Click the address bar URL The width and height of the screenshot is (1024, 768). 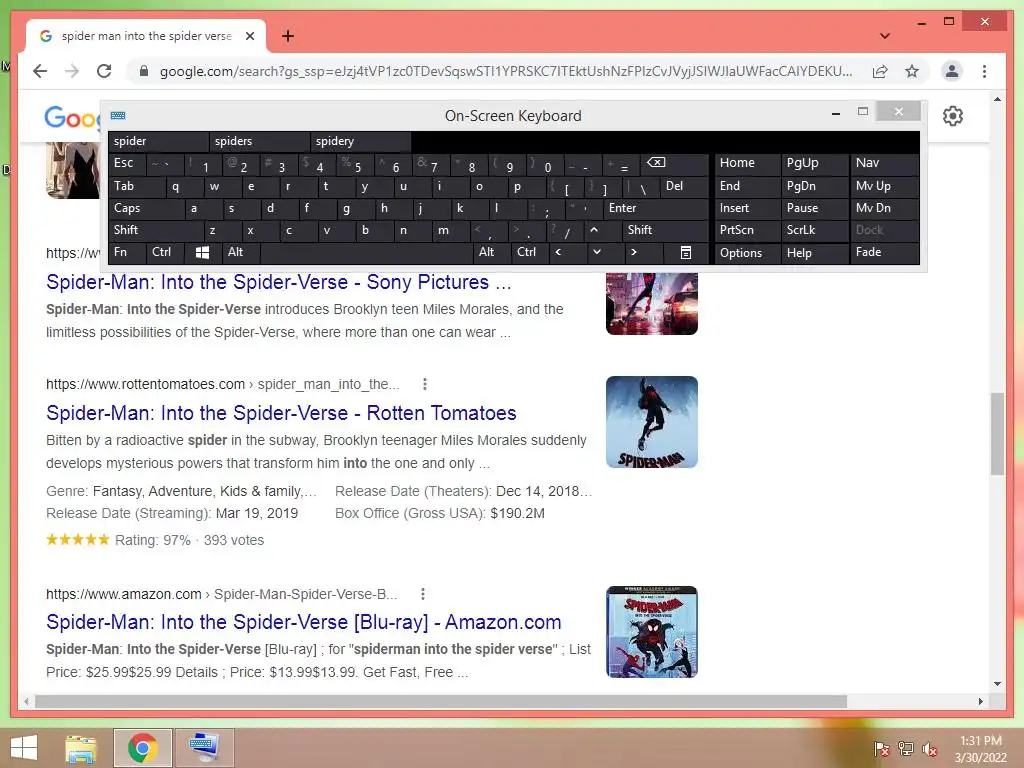click(505, 71)
